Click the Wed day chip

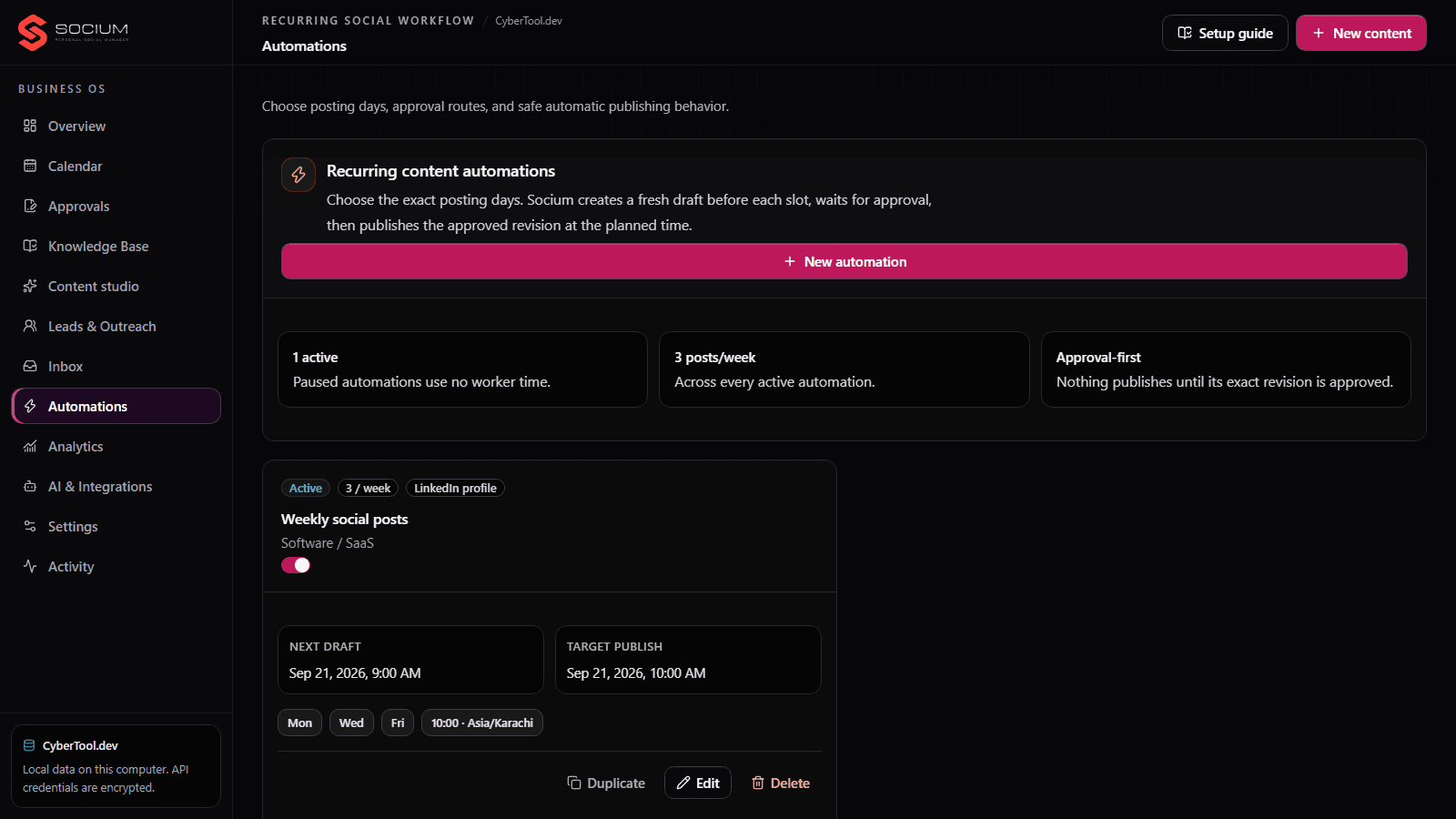(351, 723)
